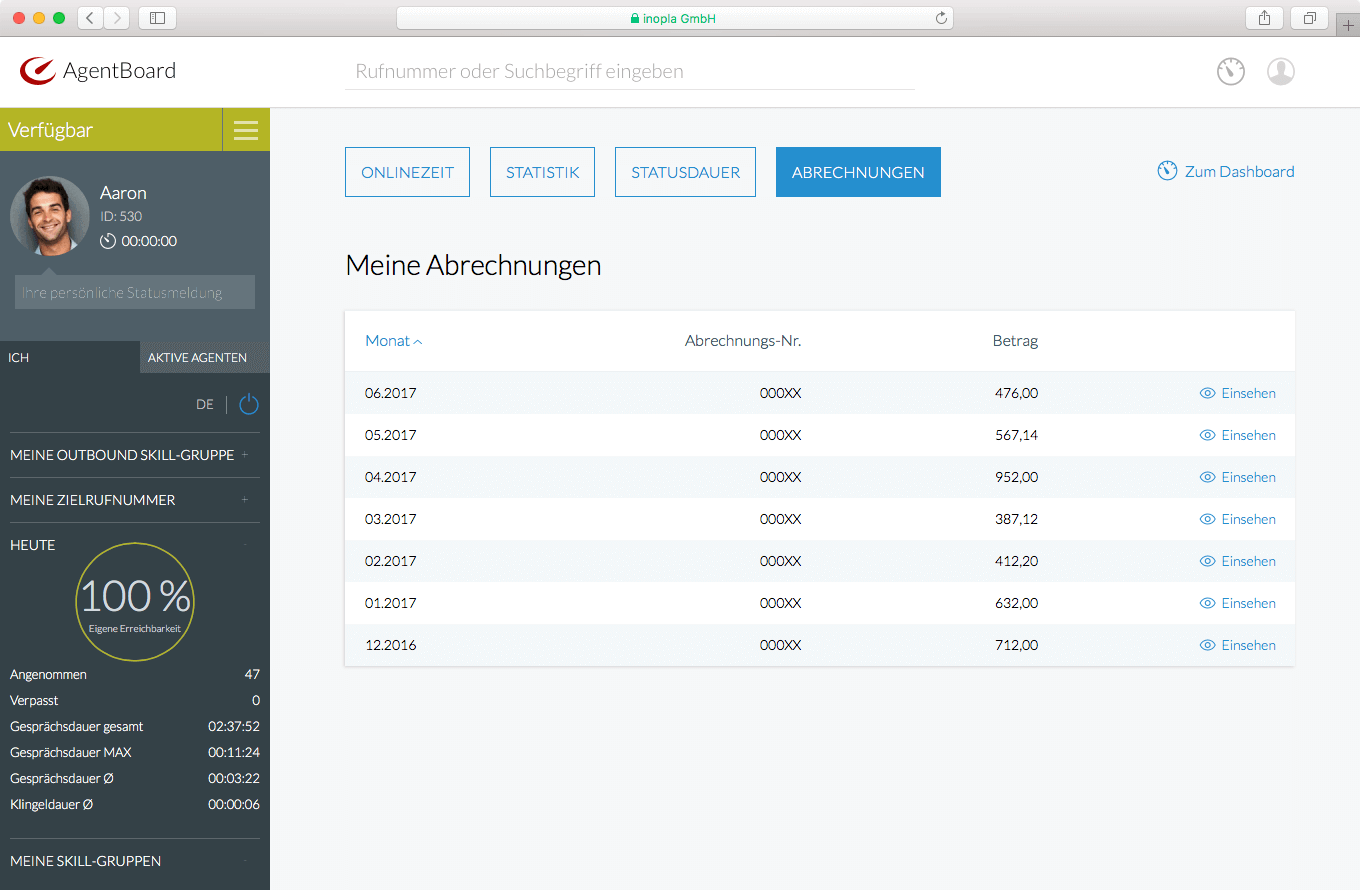
Task: Reload the page with the refresh icon
Action: pos(941,18)
